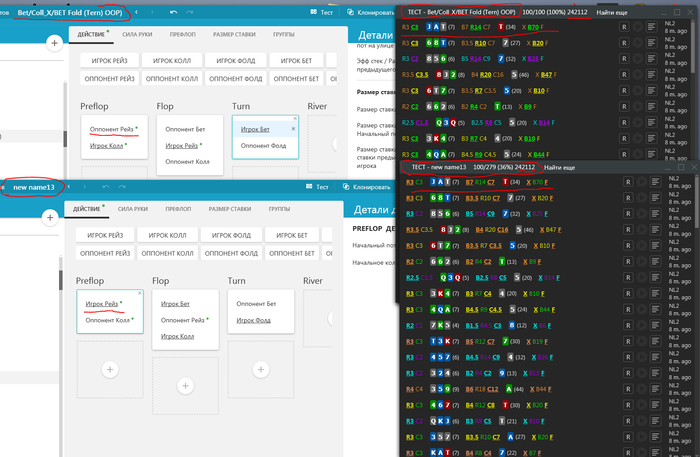
Task: Click the undo arrow in Bet/Coll_X editor header
Action: coord(174,12)
